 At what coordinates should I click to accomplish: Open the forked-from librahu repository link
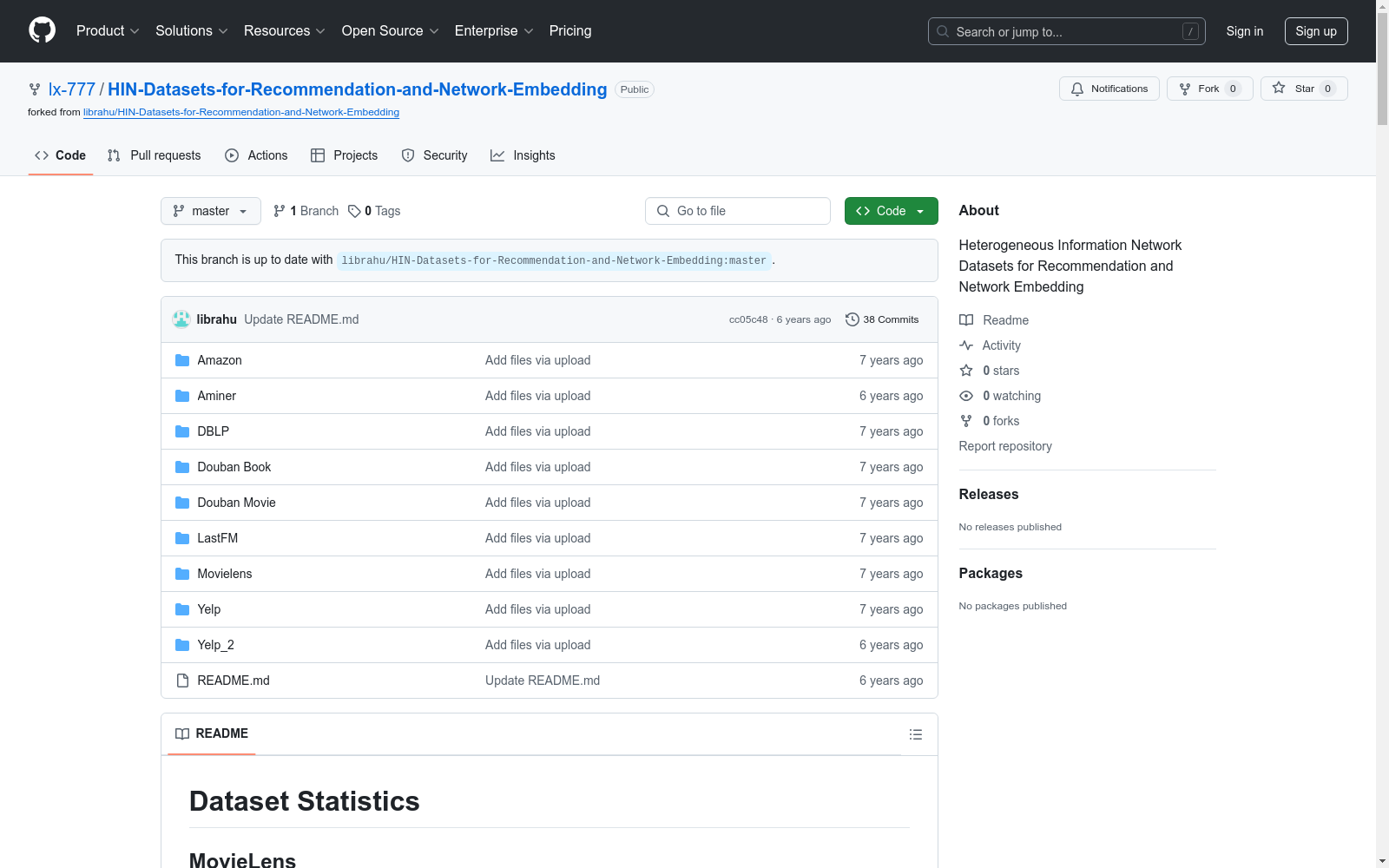[x=241, y=112]
